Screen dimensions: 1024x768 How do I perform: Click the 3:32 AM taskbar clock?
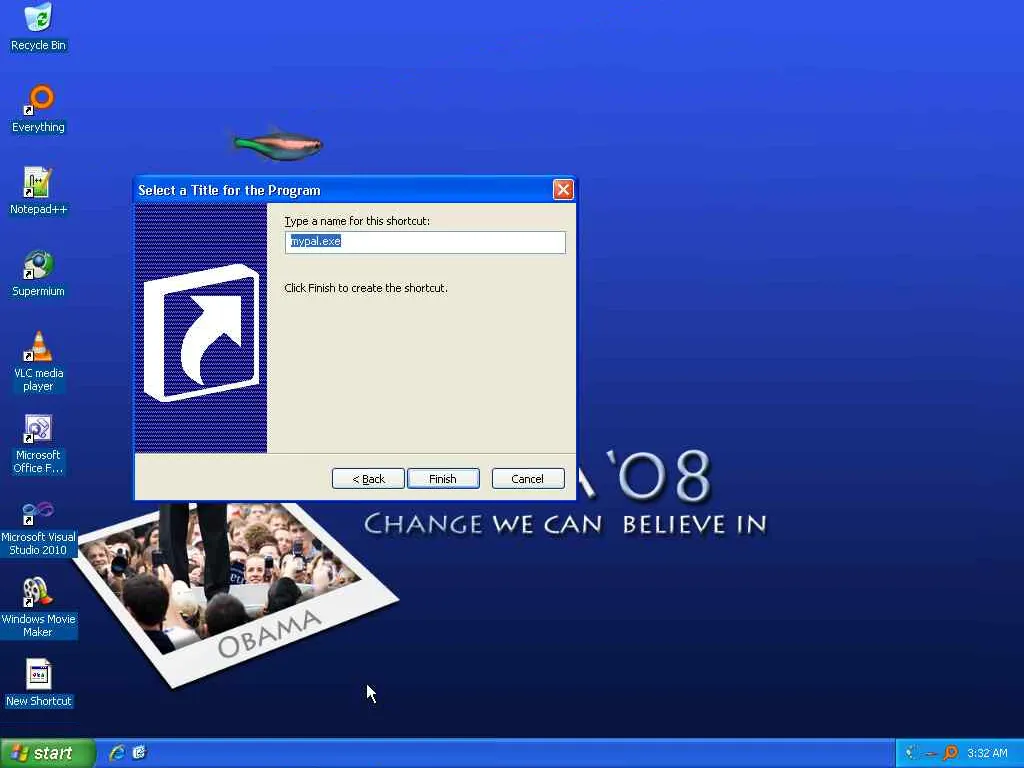[x=987, y=753]
